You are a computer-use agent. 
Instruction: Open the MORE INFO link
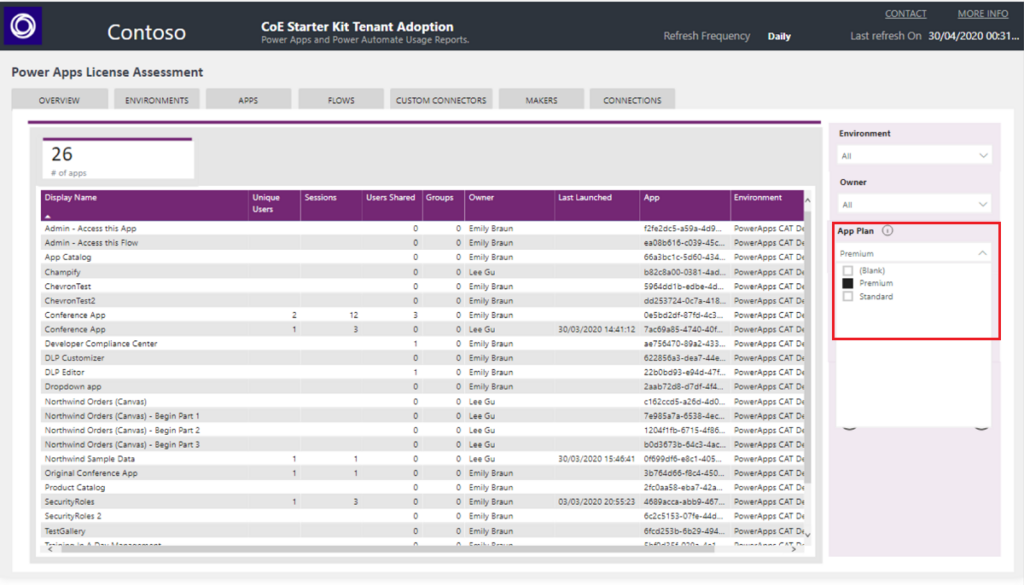pyautogui.click(x=982, y=13)
